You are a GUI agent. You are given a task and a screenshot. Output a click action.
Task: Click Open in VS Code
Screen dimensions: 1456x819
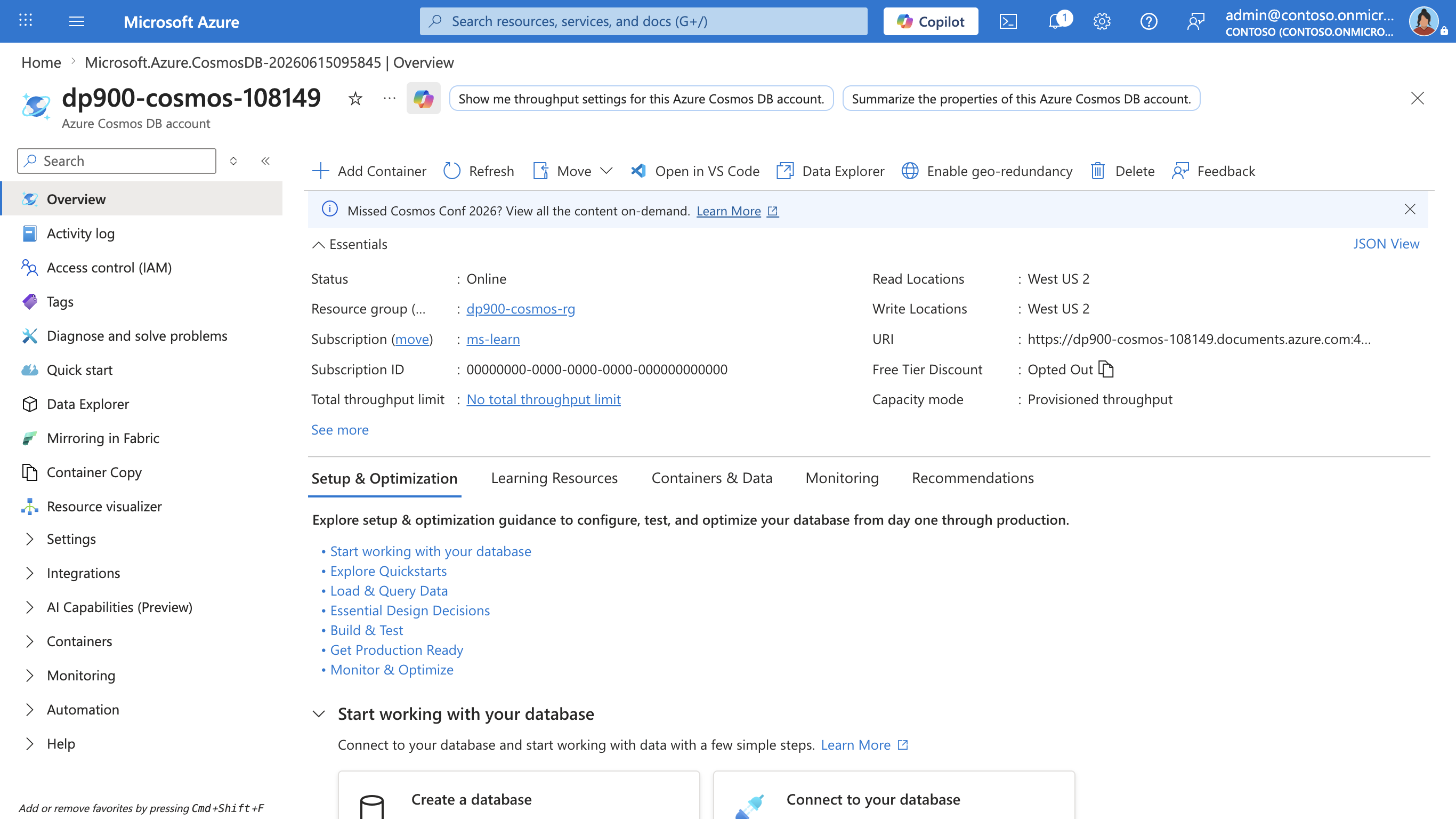click(x=695, y=171)
